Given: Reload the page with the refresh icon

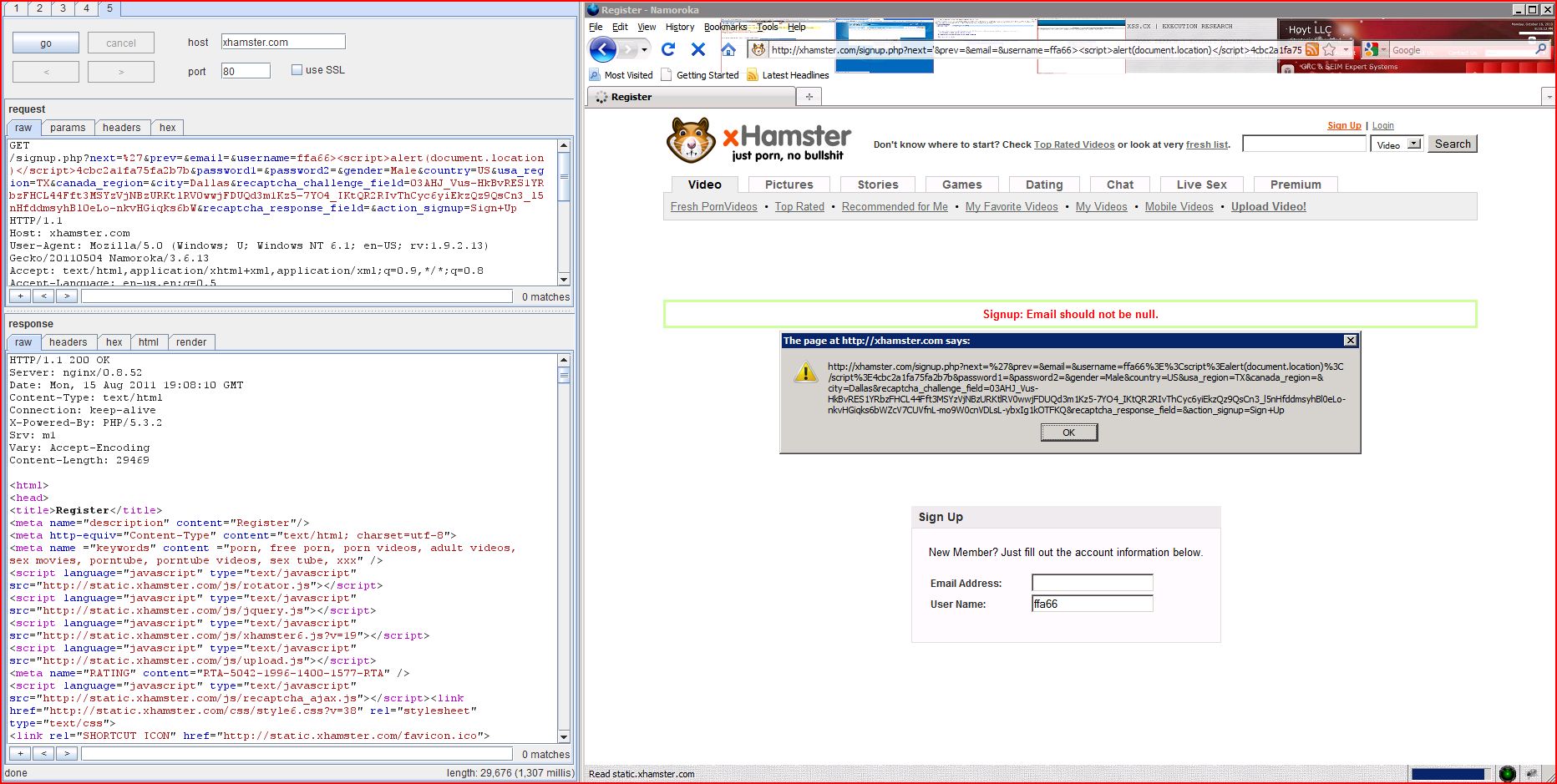Looking at the screenshot, I should (x=668, y=49).
